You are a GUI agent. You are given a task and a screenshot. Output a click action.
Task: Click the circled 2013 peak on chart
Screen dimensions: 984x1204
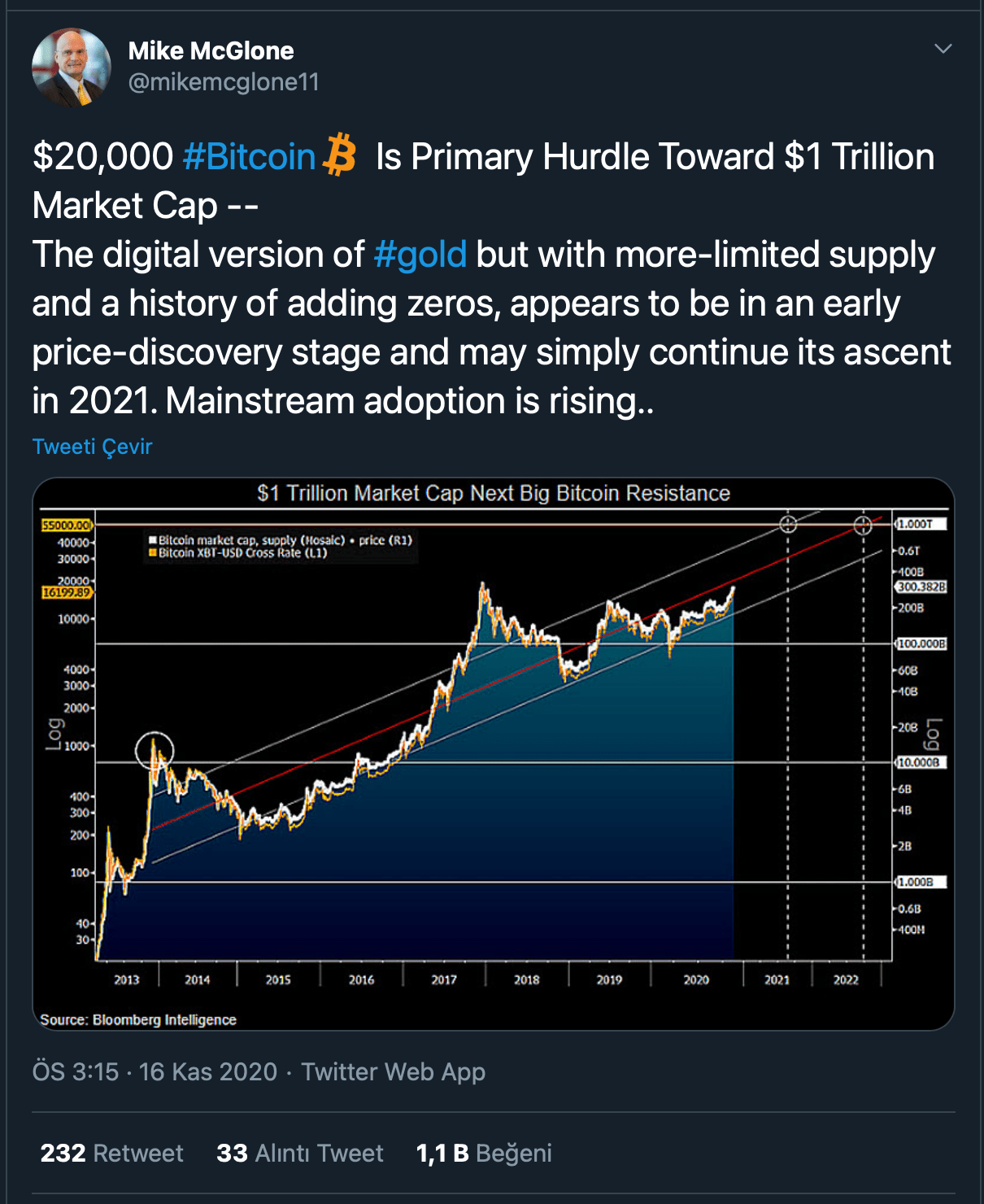(x=154, y=750)
